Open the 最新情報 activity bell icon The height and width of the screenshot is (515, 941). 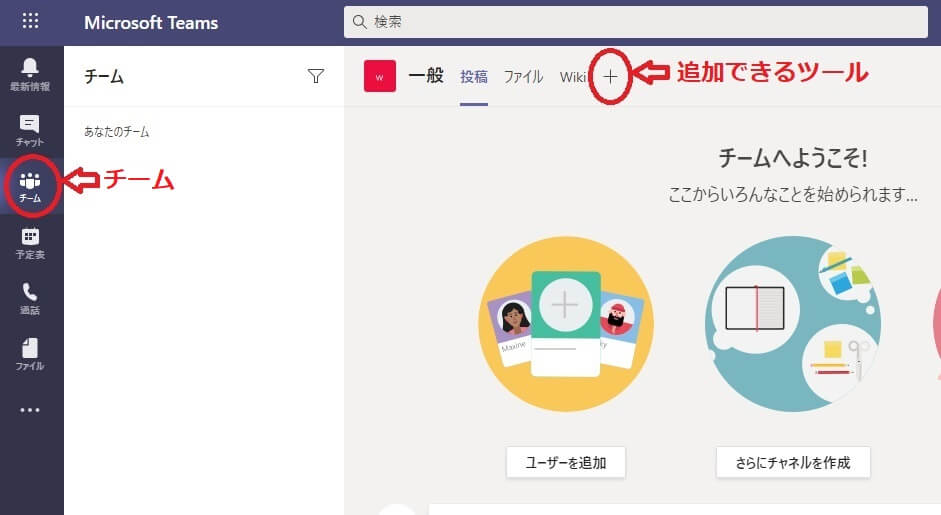30,73
